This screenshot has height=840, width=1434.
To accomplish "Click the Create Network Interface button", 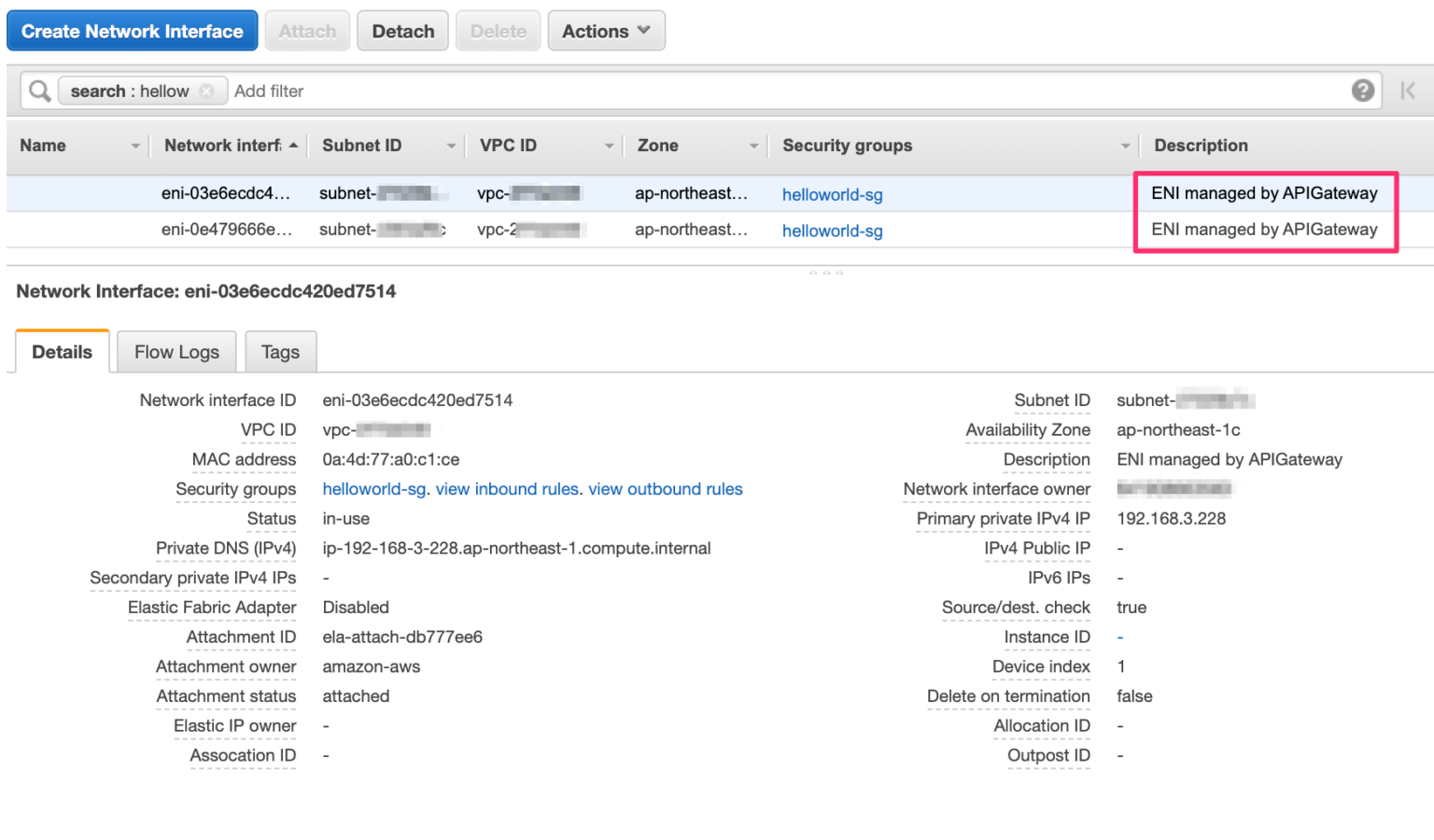I will [x=132, y=30].
